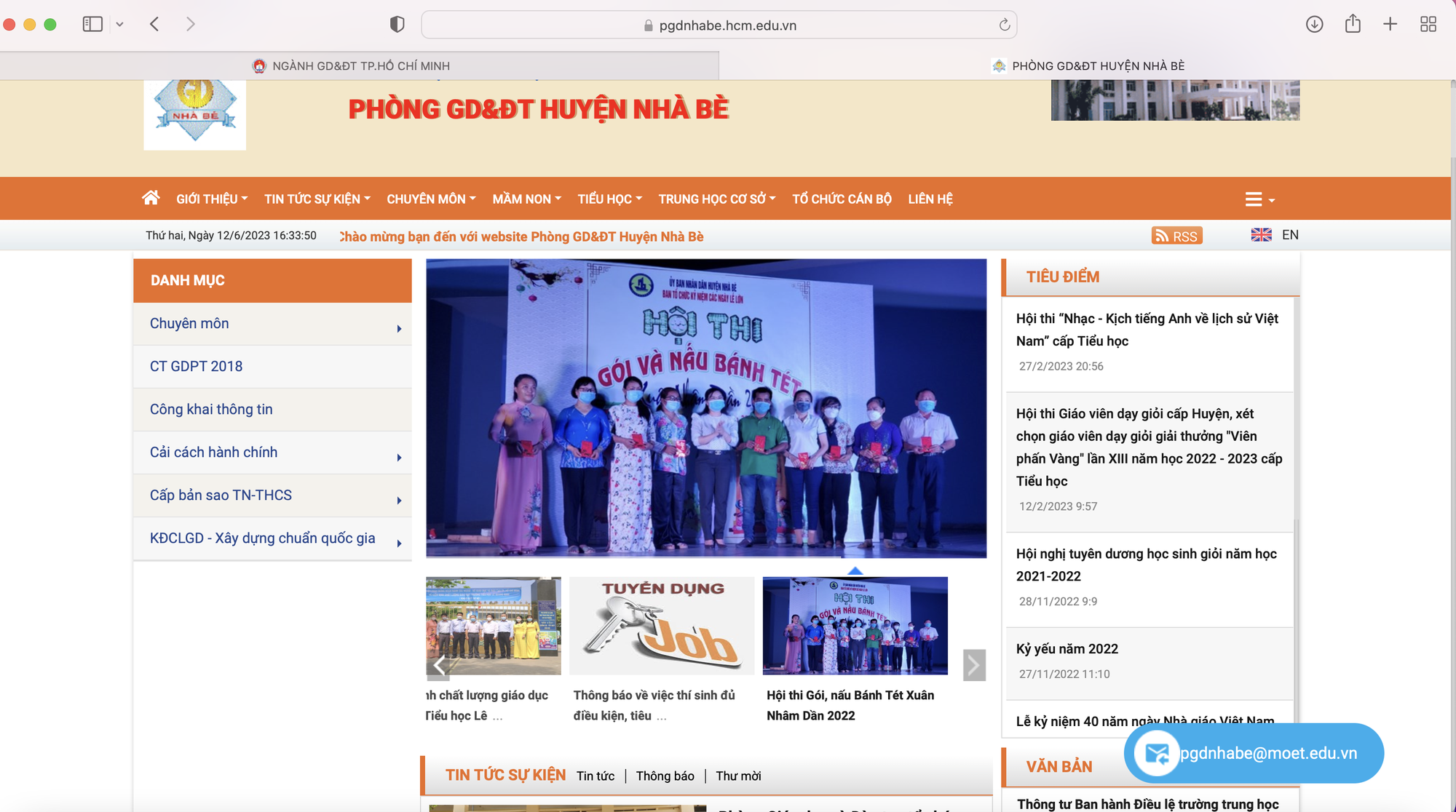
Task: Open the TRUNG HỌC CƠ SỞ dropdown
Action: coord(717,199)
